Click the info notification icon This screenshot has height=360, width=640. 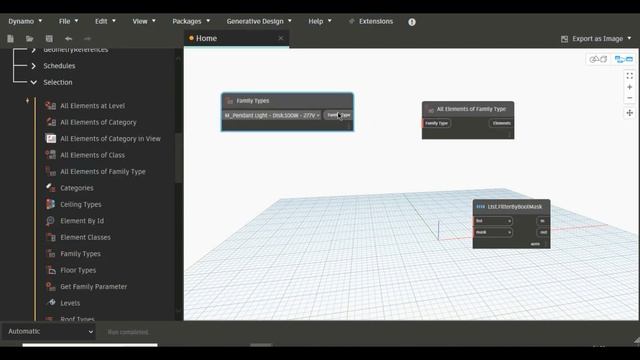412,22
